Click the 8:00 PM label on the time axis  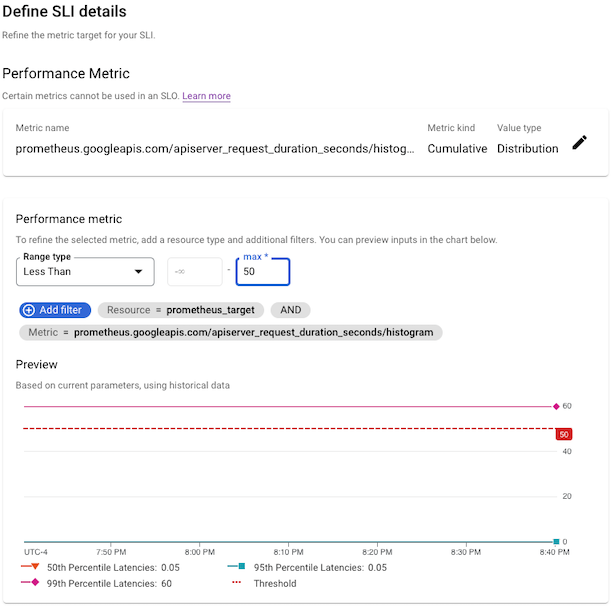(x=200, y=552)
